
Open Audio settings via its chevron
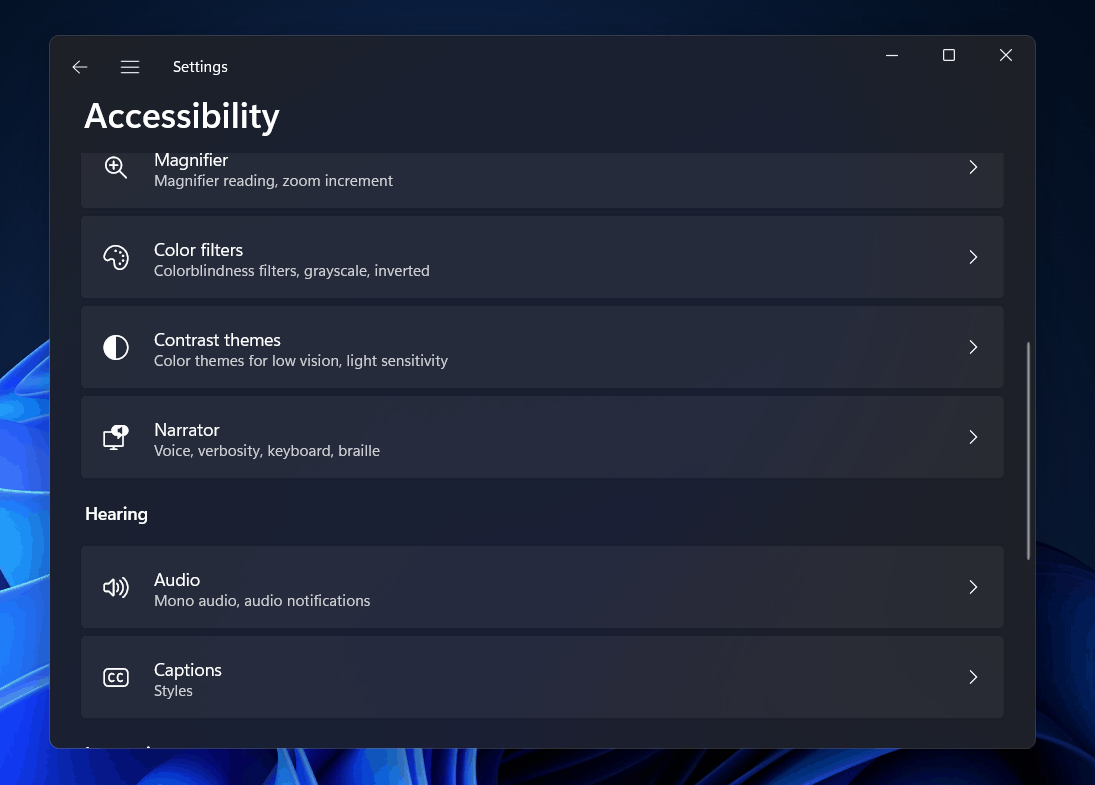973,588
